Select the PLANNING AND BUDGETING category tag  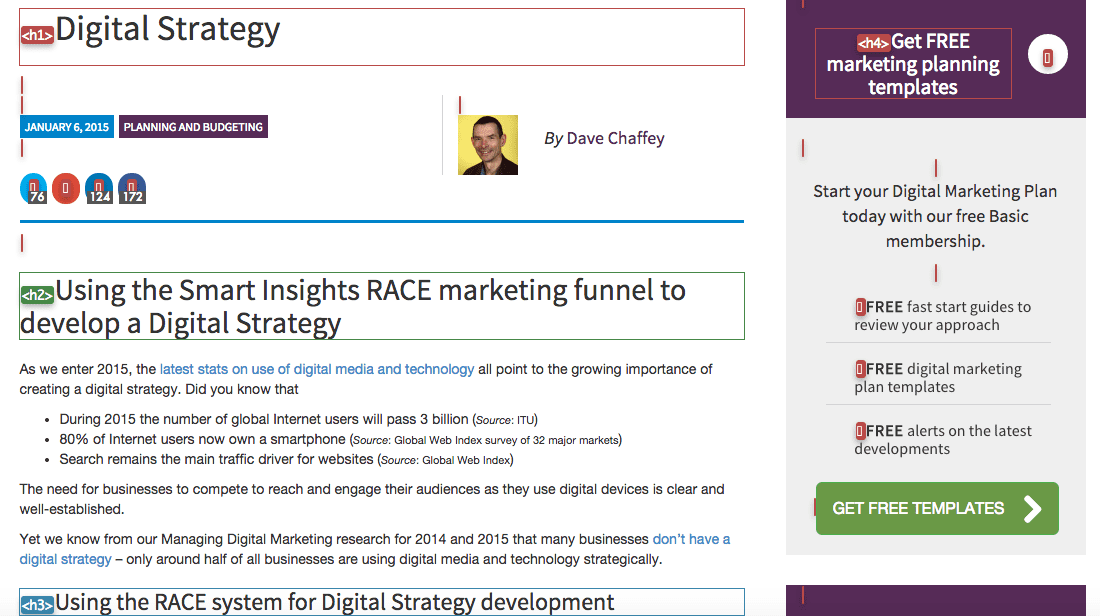(x=193, y=127)
